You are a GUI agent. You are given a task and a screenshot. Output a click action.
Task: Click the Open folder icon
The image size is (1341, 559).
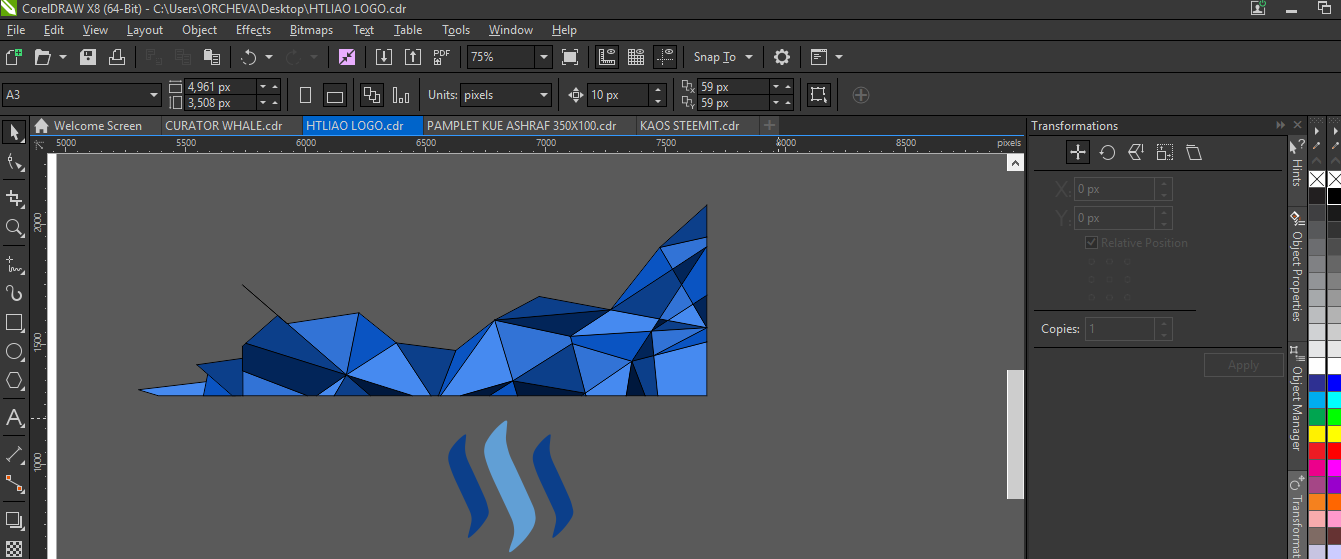coord(43,57)
